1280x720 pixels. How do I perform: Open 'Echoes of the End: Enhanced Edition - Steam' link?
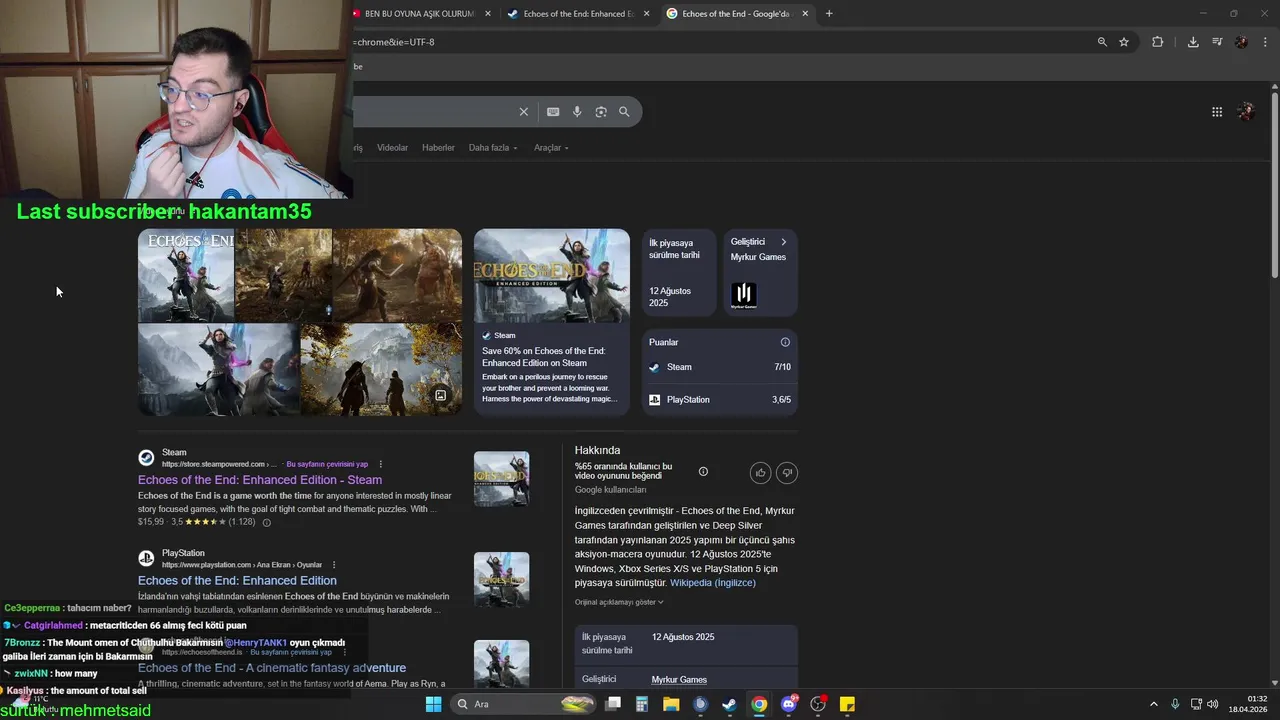(x=260, y=480)
